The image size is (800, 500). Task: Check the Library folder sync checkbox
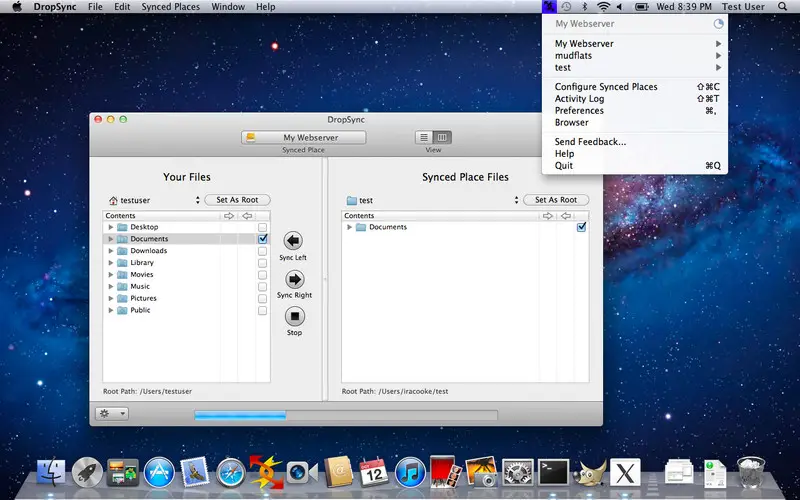(262, 263)
